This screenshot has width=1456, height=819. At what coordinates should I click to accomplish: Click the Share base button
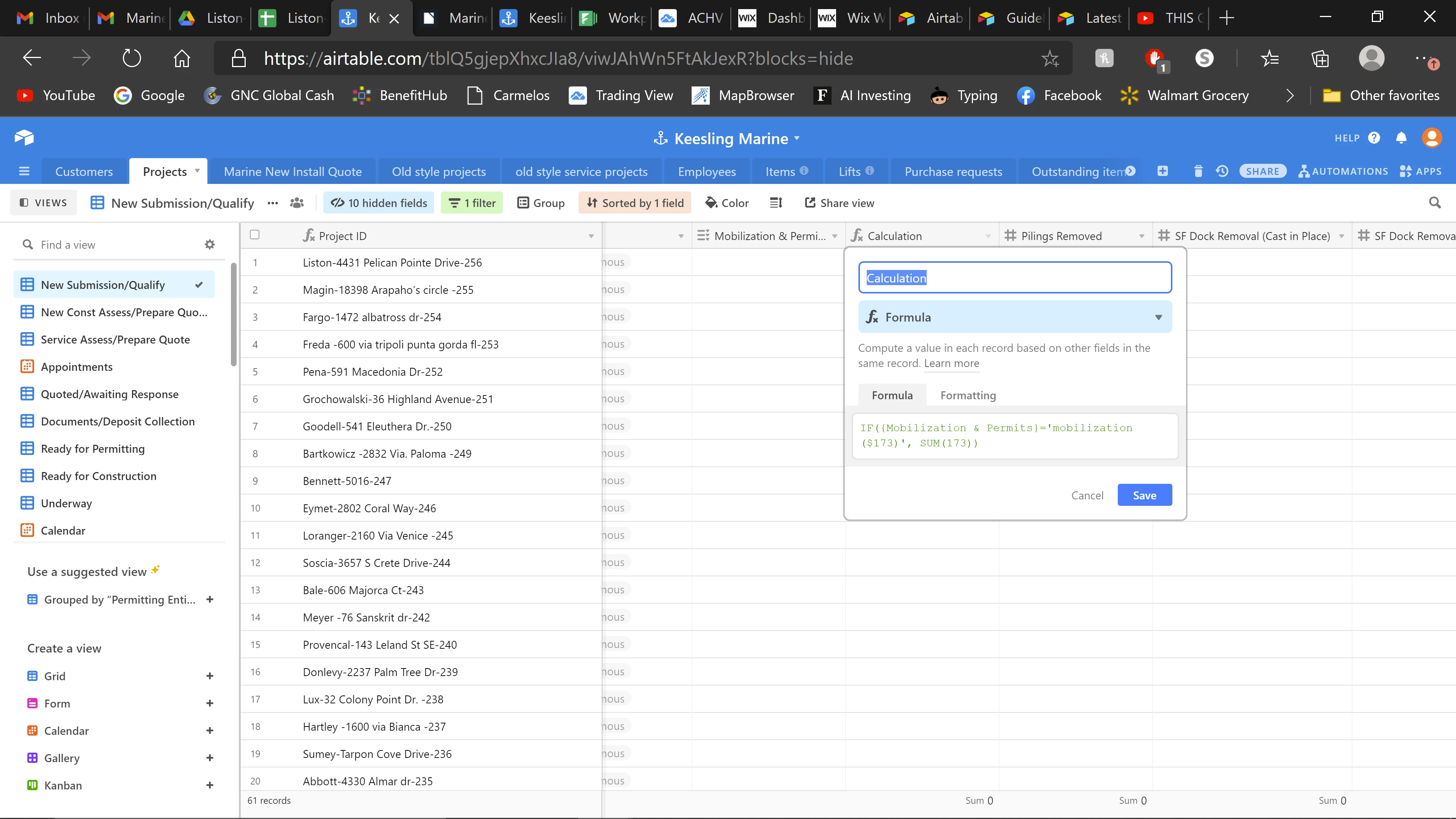pyautogui.click(x=1262, y=171)
